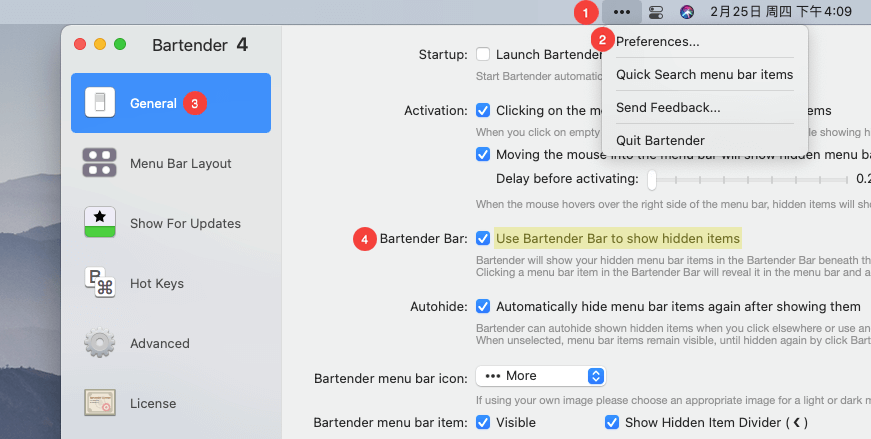The height and width of the screenshot is (439, 871).
Task: Choose Preferences... from the Bartender menu
Action: (657, 42)
